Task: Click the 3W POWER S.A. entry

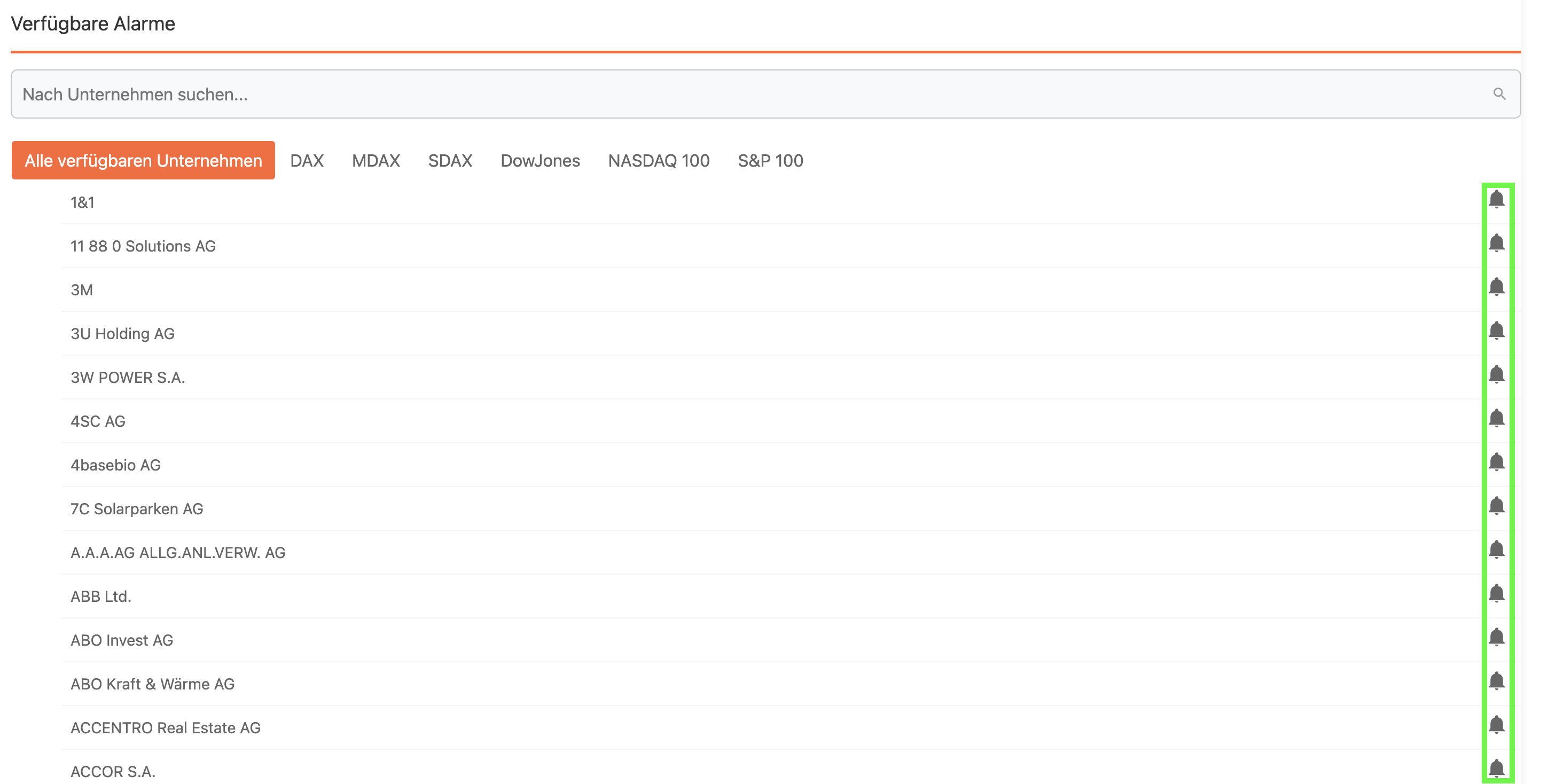Action: pyautogui.click(x=127, y=378)
